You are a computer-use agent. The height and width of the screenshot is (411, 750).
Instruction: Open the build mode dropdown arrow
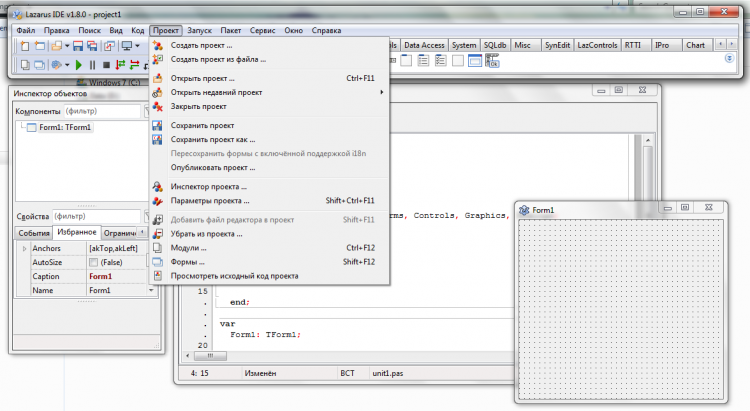point(67,65)
